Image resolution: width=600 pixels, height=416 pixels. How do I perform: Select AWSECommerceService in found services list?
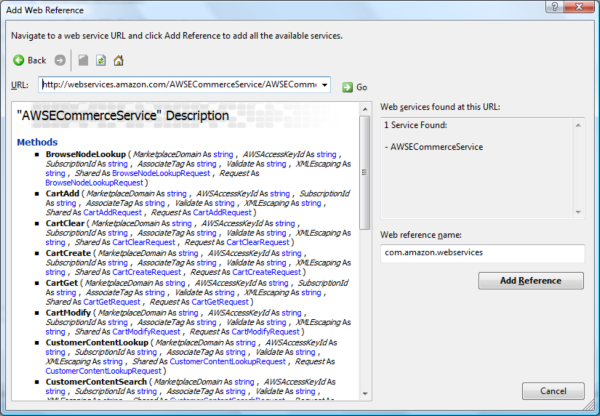(x=437, y=147)
